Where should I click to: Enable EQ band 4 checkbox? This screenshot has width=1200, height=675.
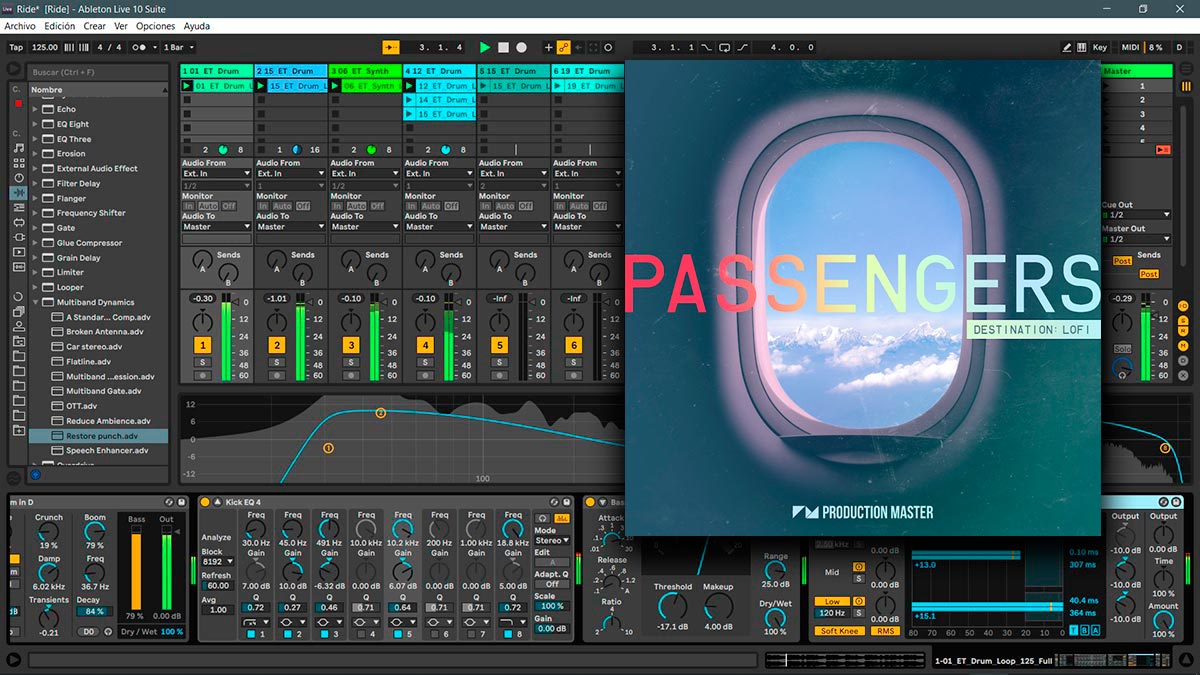coord(360,634)
